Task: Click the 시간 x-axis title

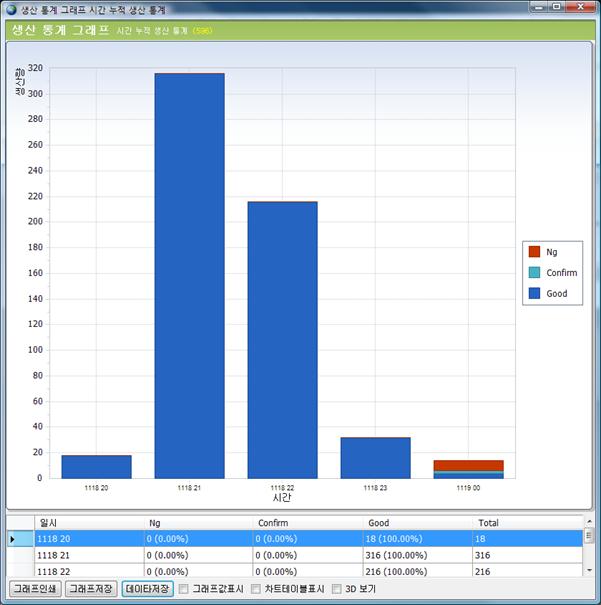Action: (x=282, y=498)
